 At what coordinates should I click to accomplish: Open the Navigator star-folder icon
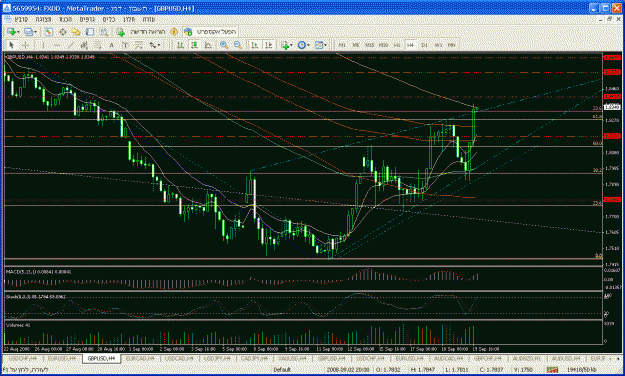pos(76,32)
